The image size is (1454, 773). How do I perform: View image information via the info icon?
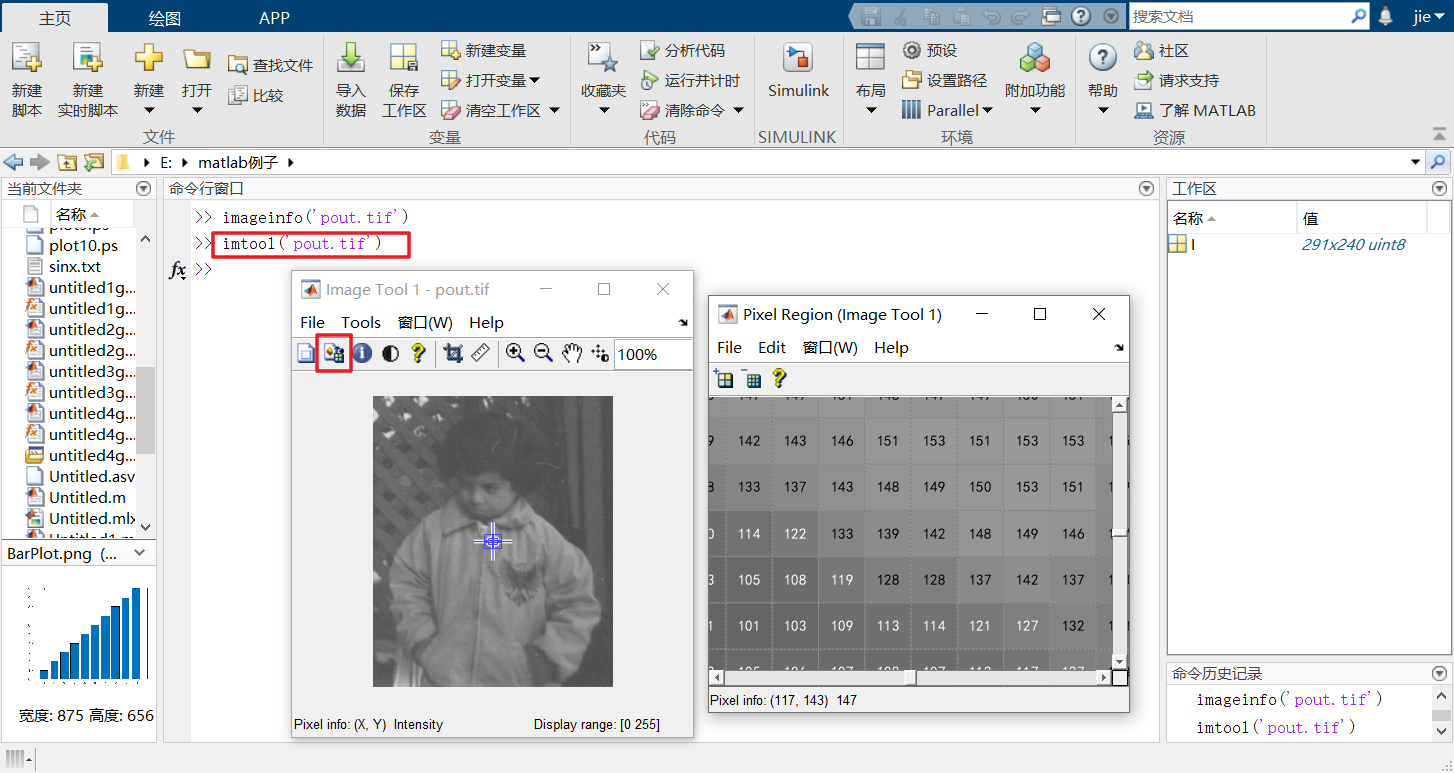[x=360, y=354]
